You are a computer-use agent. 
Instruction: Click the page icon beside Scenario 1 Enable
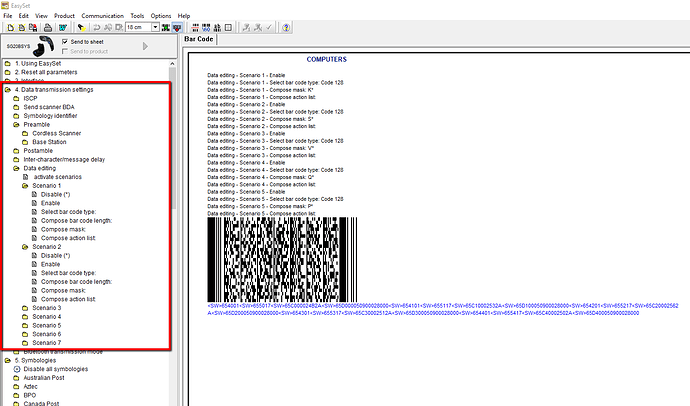click(34, 203)
